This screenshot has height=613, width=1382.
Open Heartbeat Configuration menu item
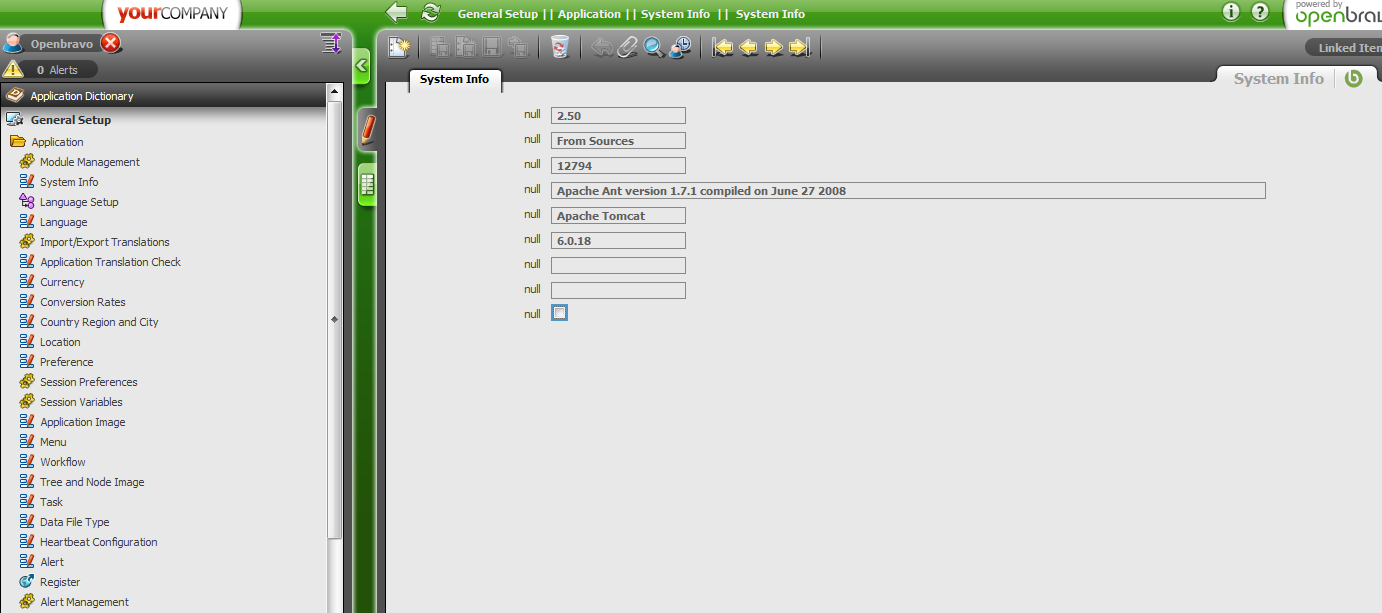coord(99,542)
